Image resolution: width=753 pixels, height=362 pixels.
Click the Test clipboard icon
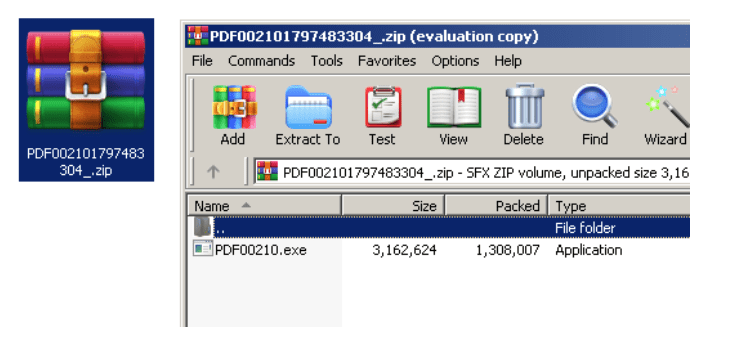382,107
